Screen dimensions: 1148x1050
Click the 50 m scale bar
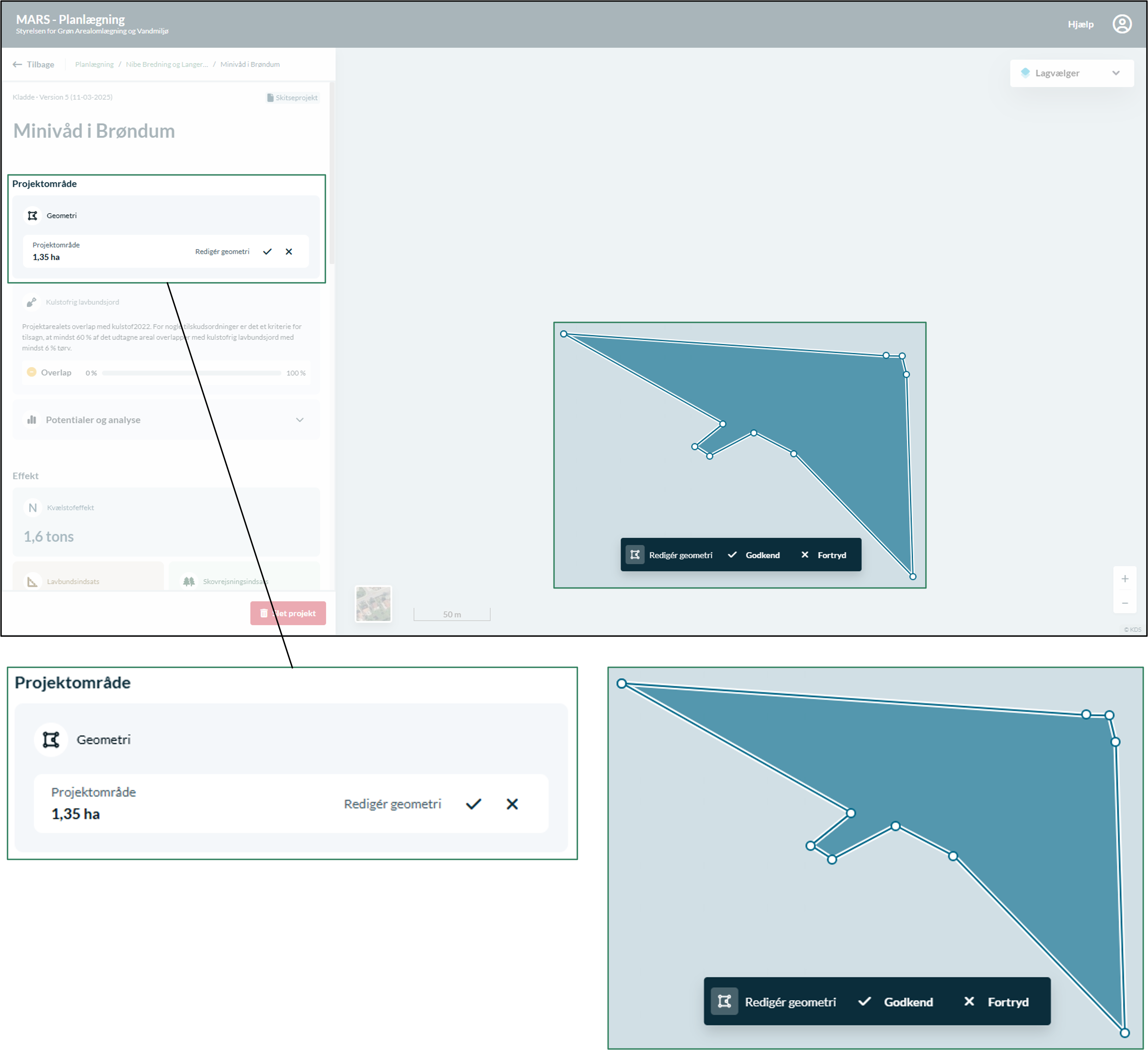coord(452,614)
